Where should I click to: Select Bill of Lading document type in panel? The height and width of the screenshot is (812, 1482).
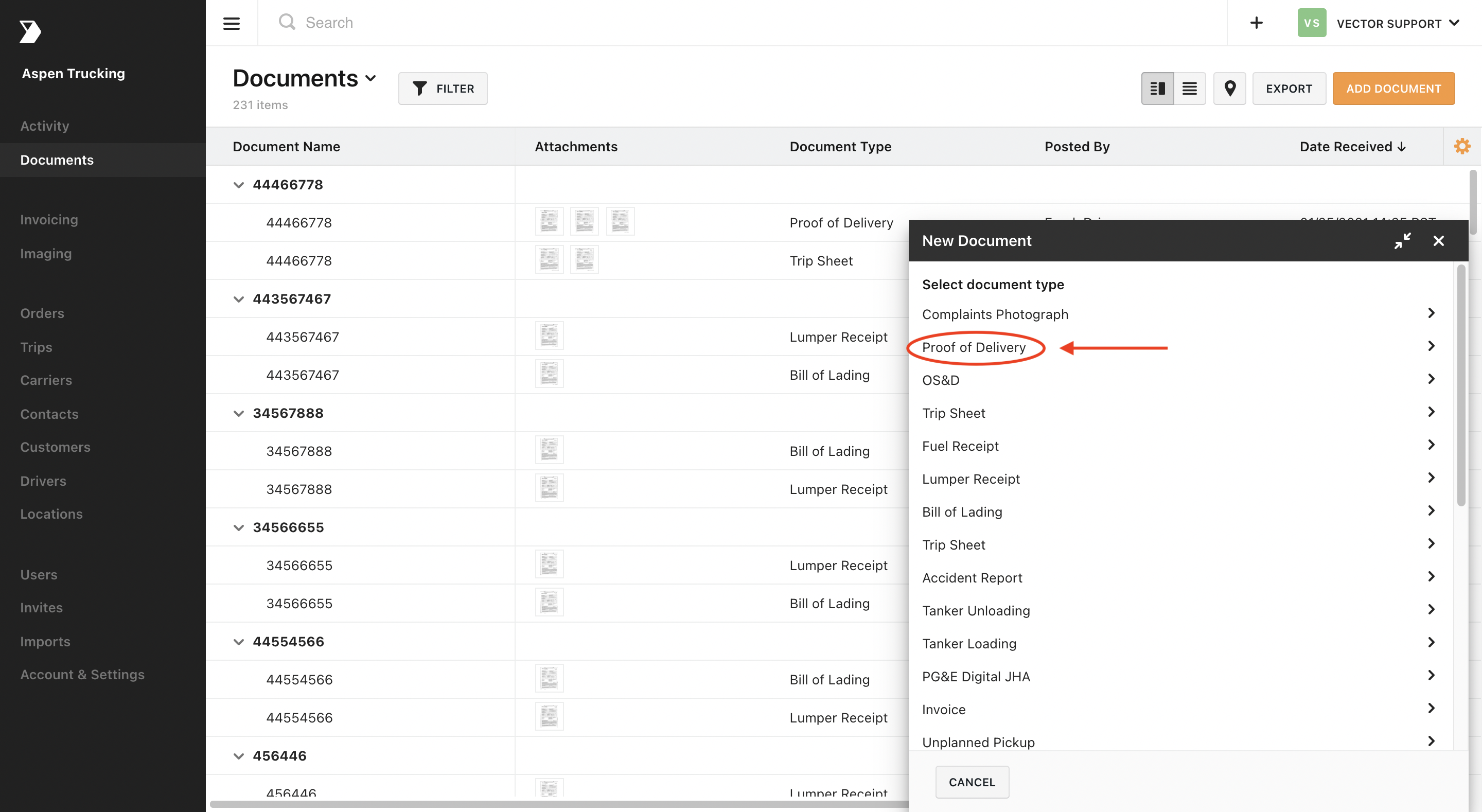1179,511
